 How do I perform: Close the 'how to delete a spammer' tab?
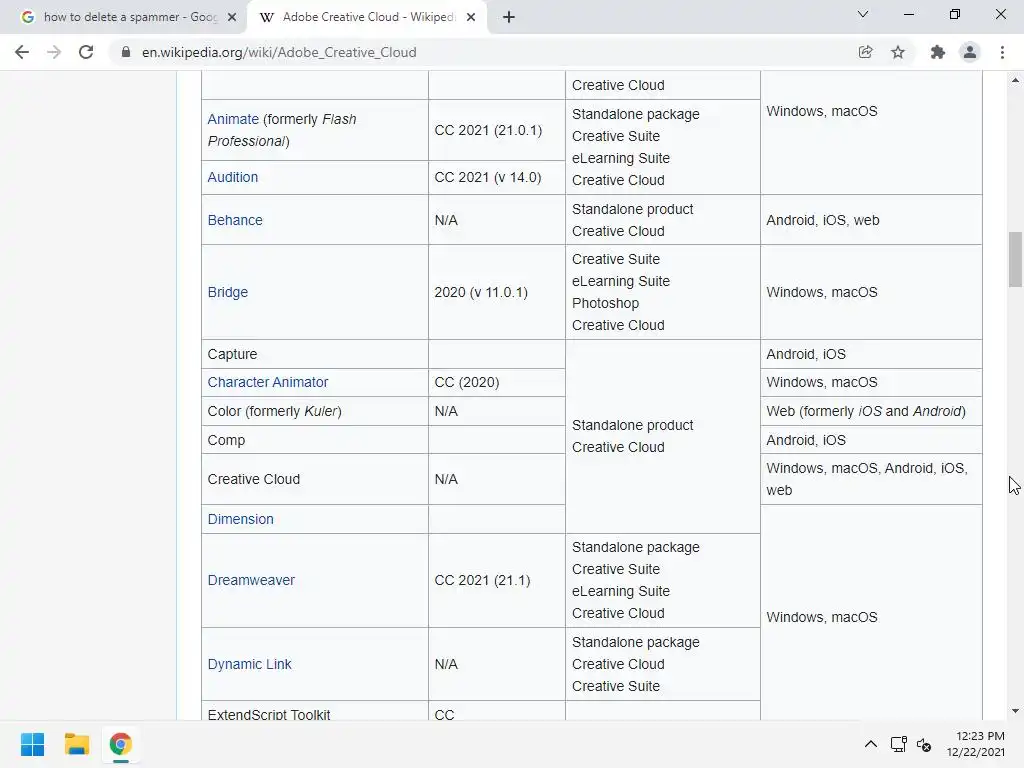pos(232,17)
